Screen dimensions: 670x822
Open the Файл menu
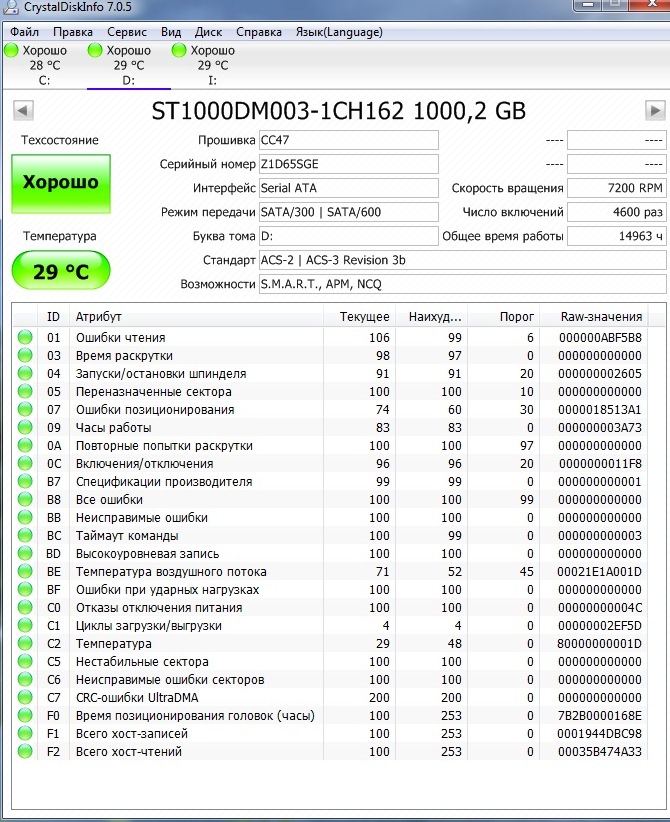point(25,32)
